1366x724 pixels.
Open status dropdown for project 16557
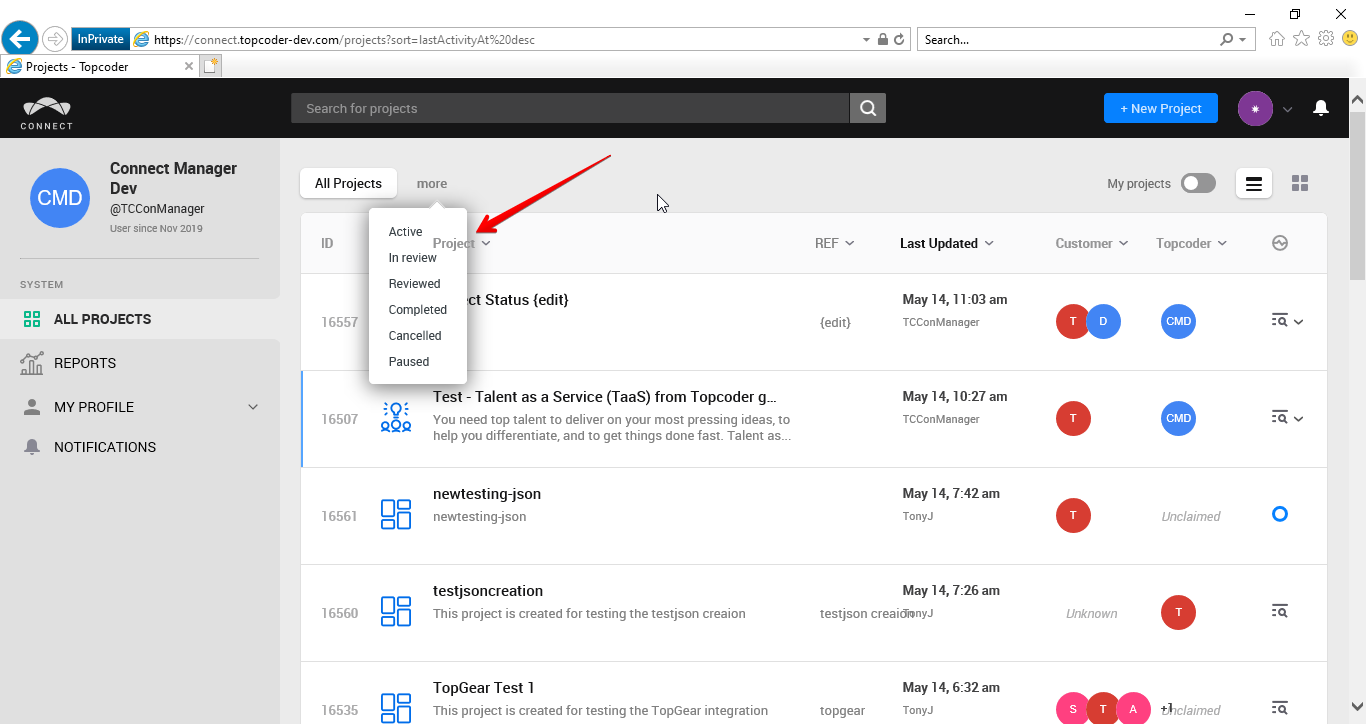pos(1299,322)
